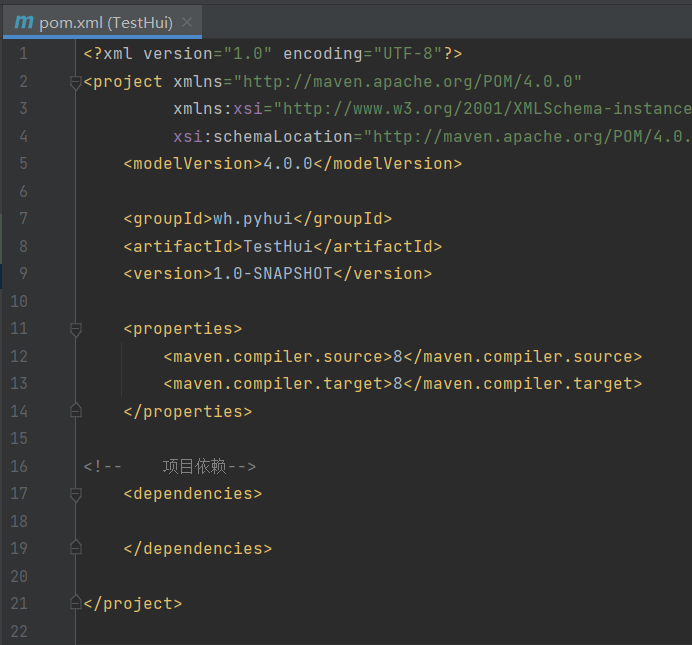Select the pom.xml (TestHui) editor tab
This screenshot has width=692, height=645.
click(x=102, y=22)
